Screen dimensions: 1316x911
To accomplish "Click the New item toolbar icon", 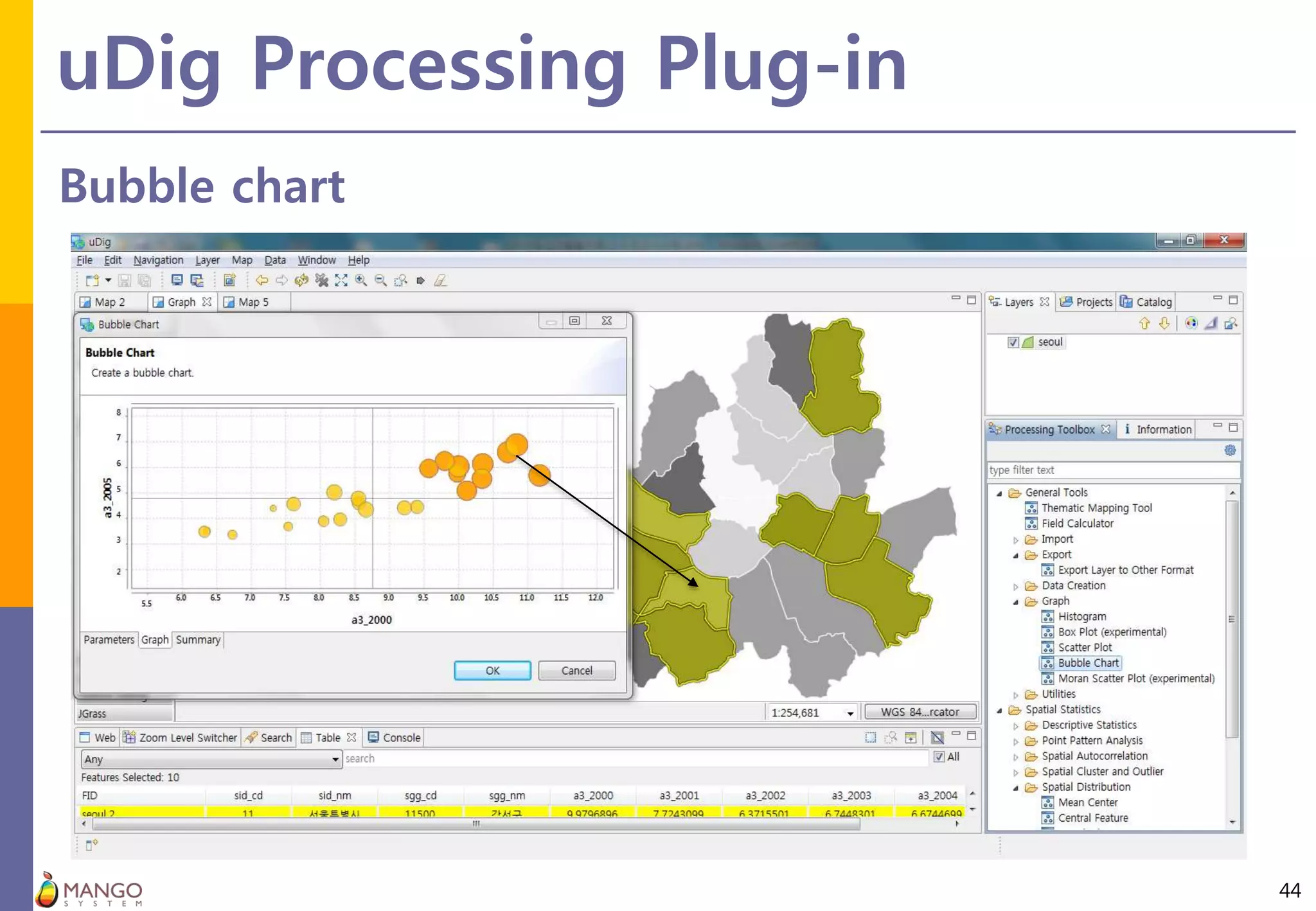I will point(93,281).
